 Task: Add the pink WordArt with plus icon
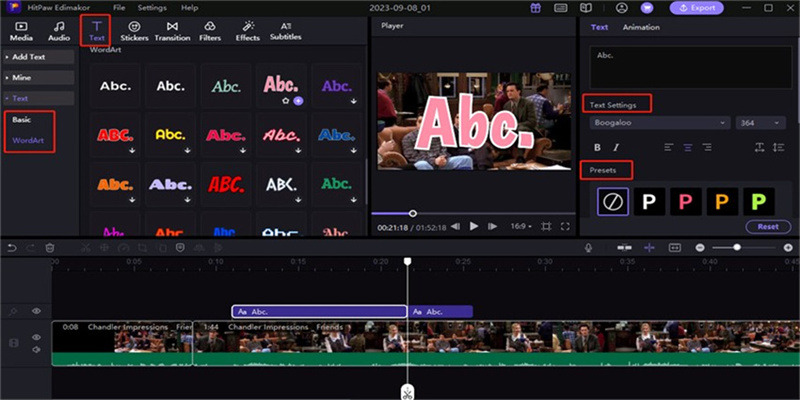point(298,101)
